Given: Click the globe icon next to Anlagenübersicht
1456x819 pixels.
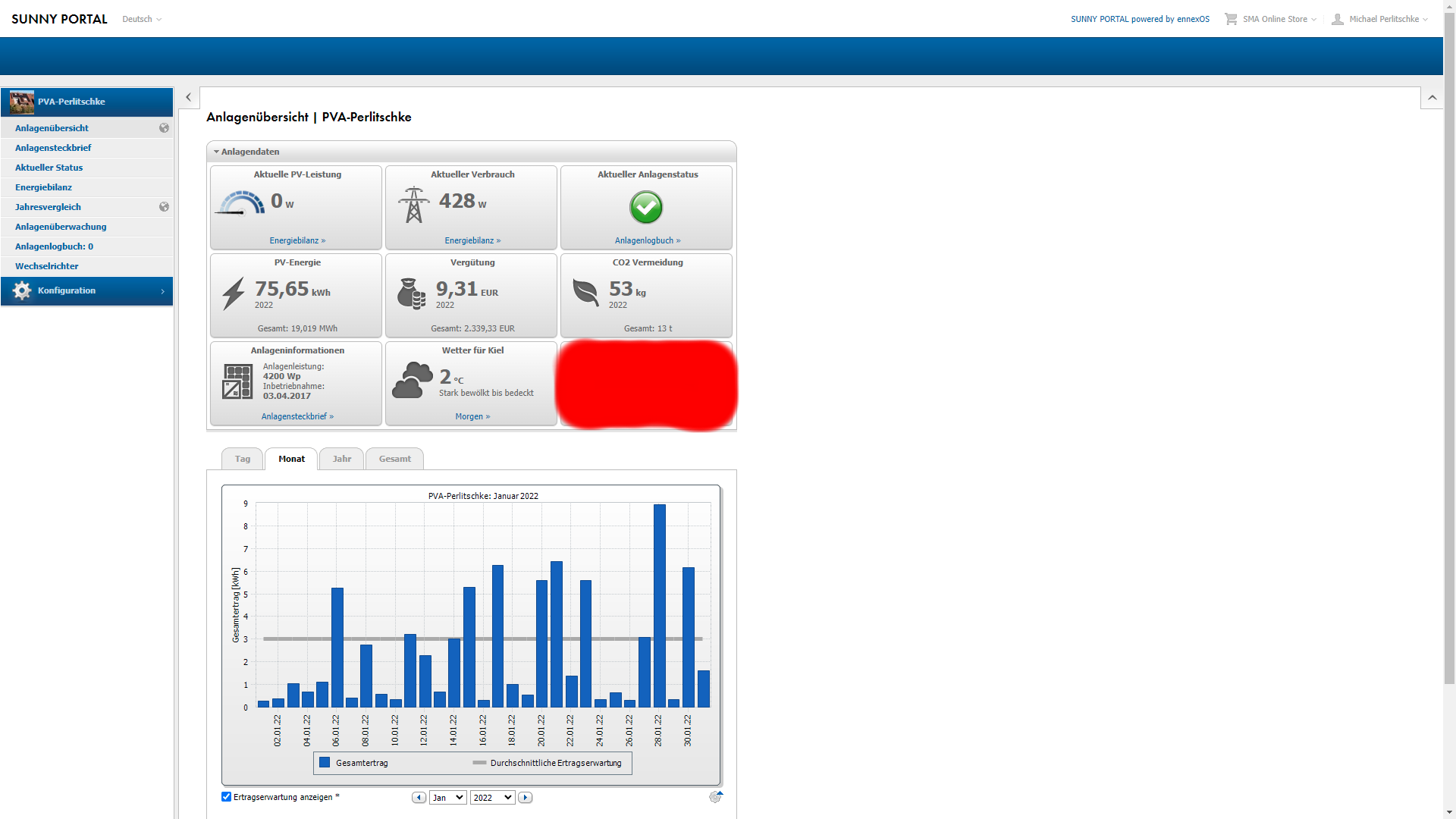Looking at the screenshot, I should pyautogui.click(x=164, y=128).
